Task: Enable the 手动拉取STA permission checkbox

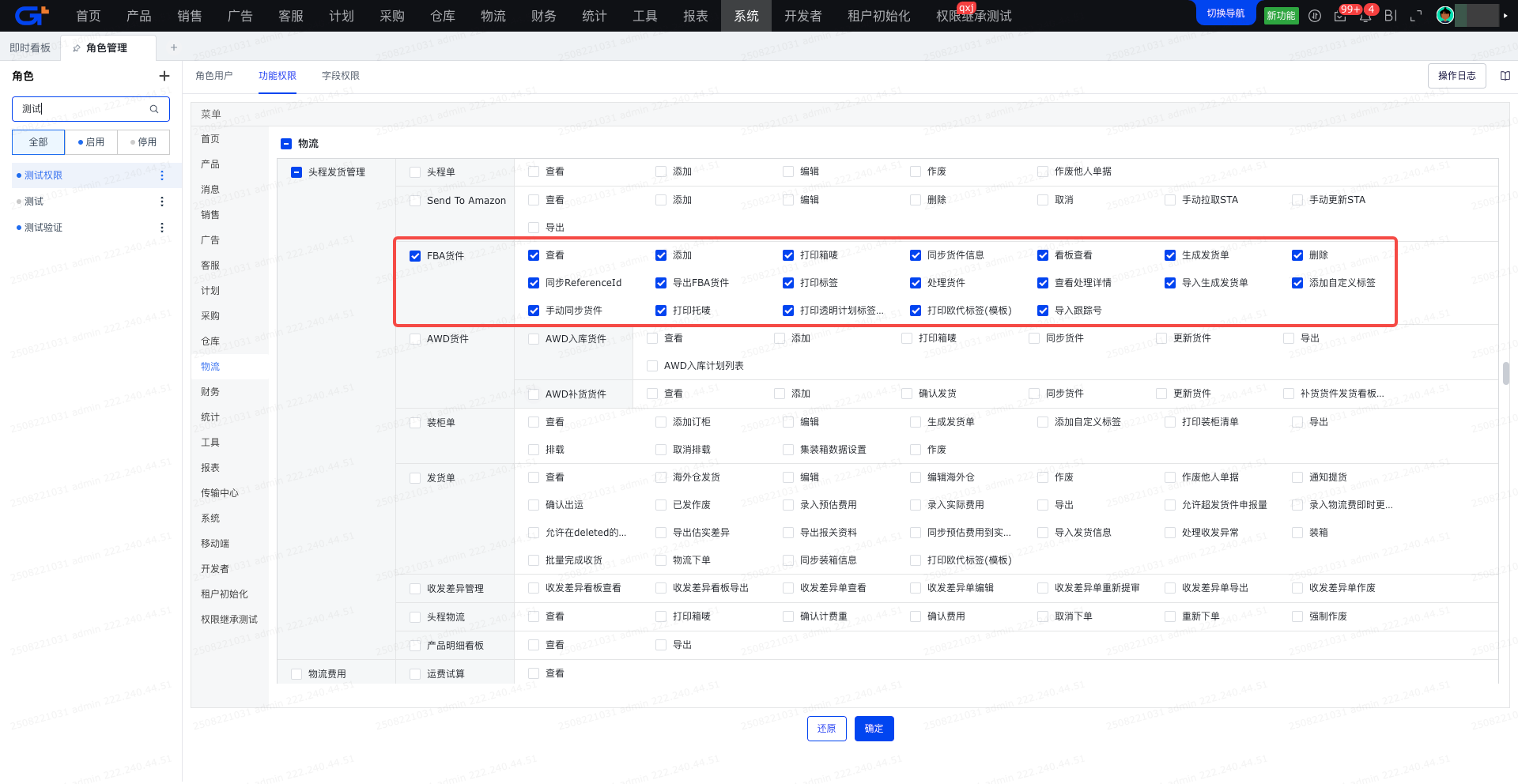Action: pos(1170,200)
